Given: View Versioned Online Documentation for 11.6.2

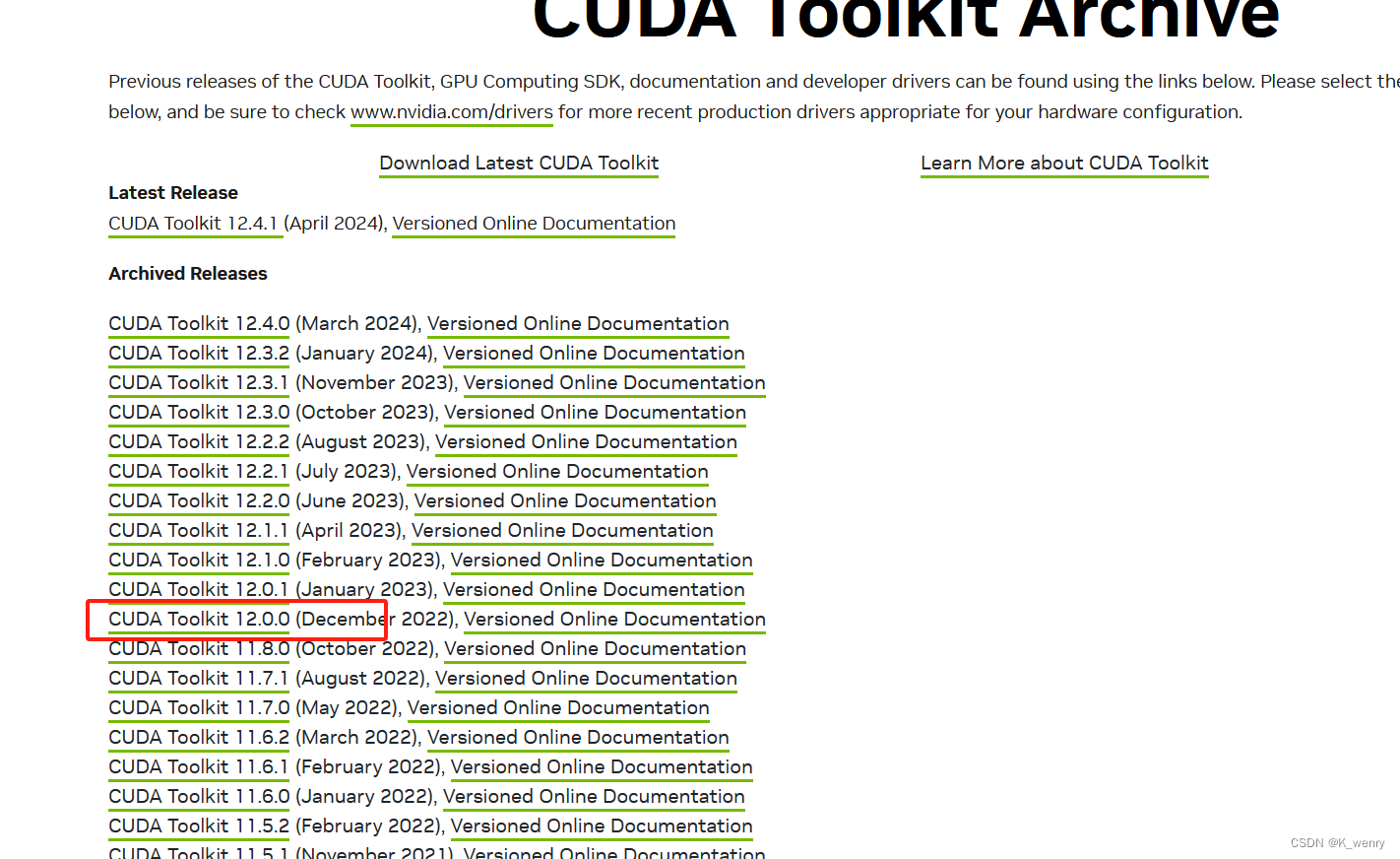Looking at the screenshot, I should pos(578,738).
